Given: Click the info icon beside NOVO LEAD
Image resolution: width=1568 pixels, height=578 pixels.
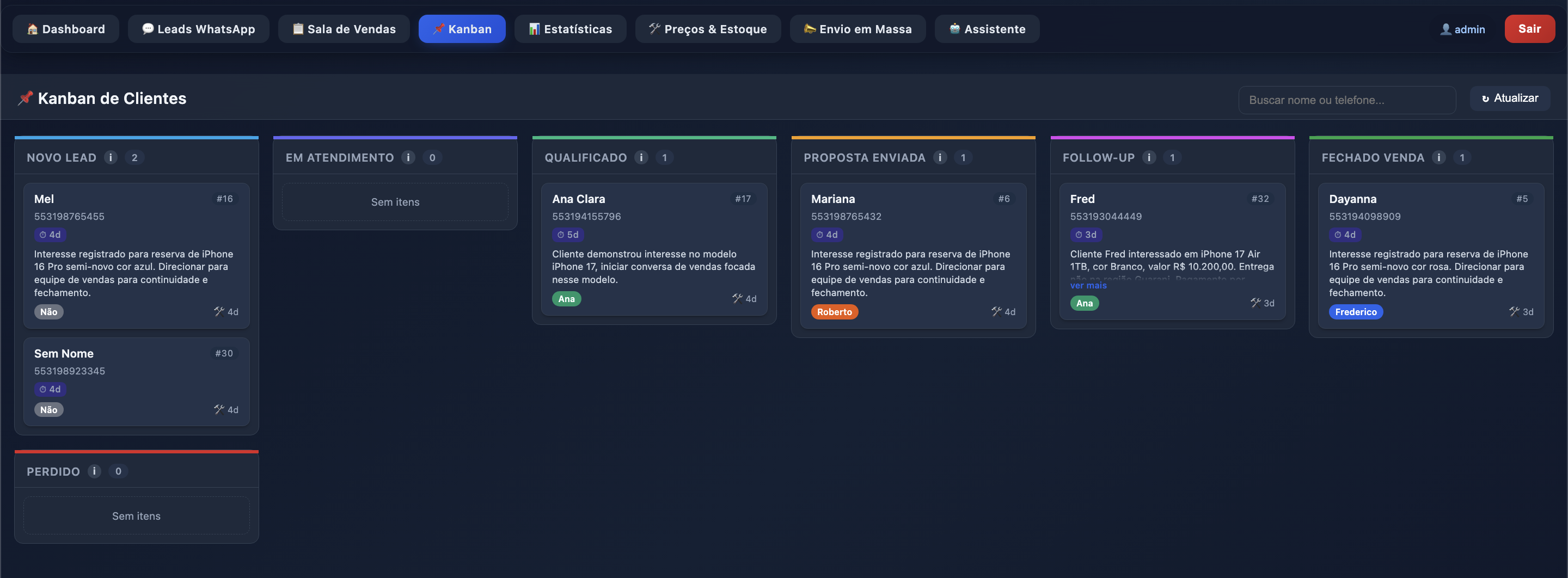Looking at the screenshot, I should click(x=110, y=158).
